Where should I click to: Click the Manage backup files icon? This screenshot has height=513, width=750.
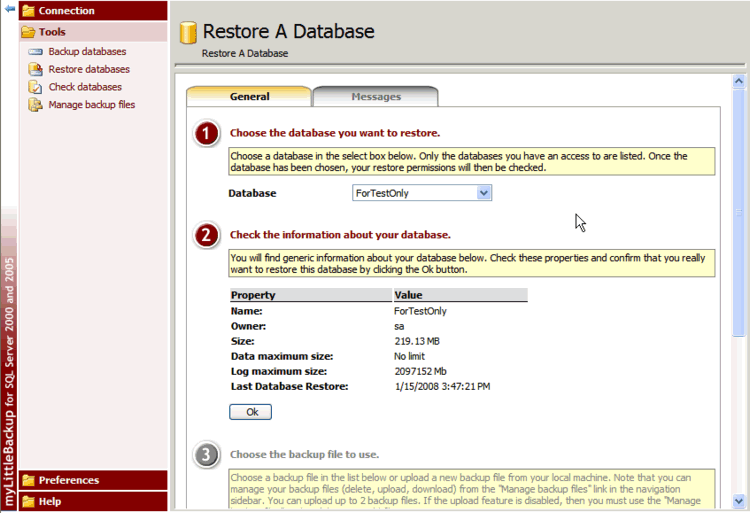pyautogui.click(x=35, y=105)
